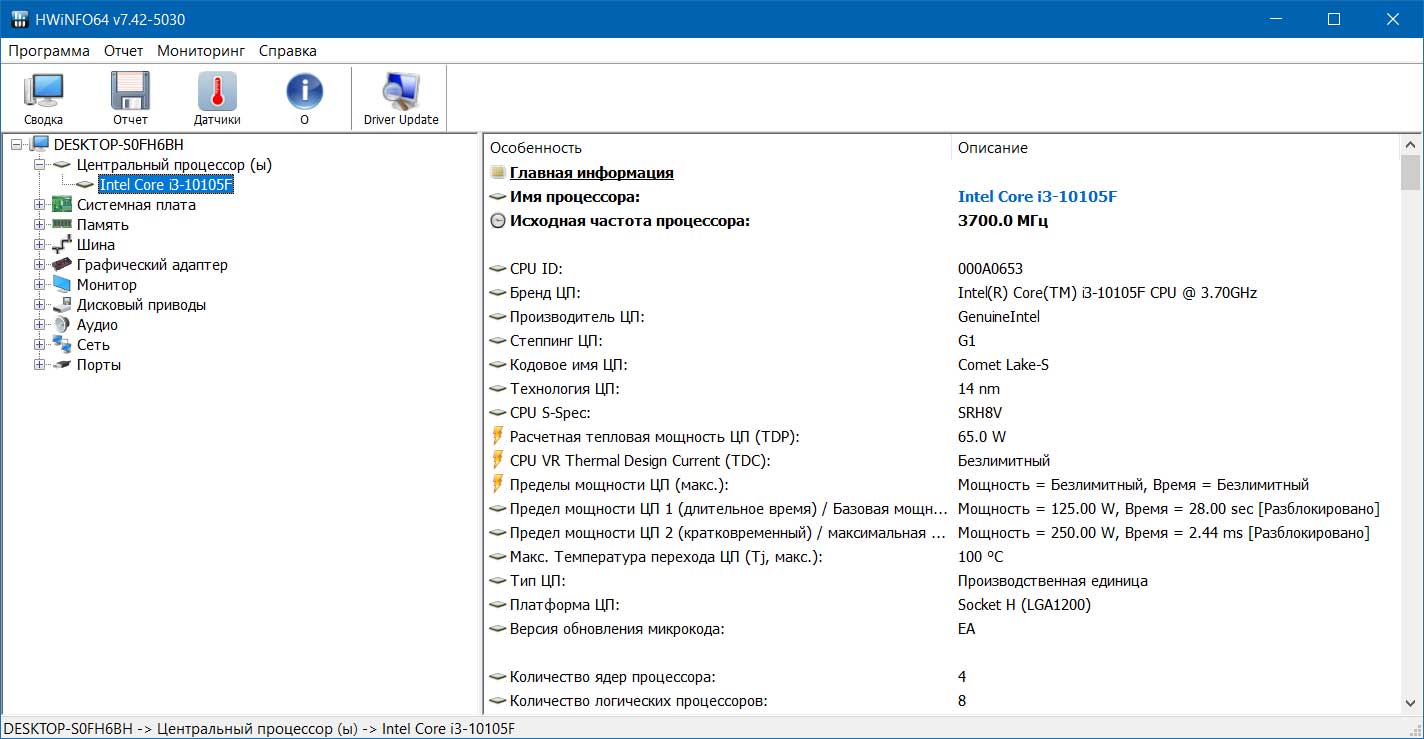The height and width of the screenshot is (739, 1424).
Task: Expand the Графический адаптер tree node
Action: [39, 265]
